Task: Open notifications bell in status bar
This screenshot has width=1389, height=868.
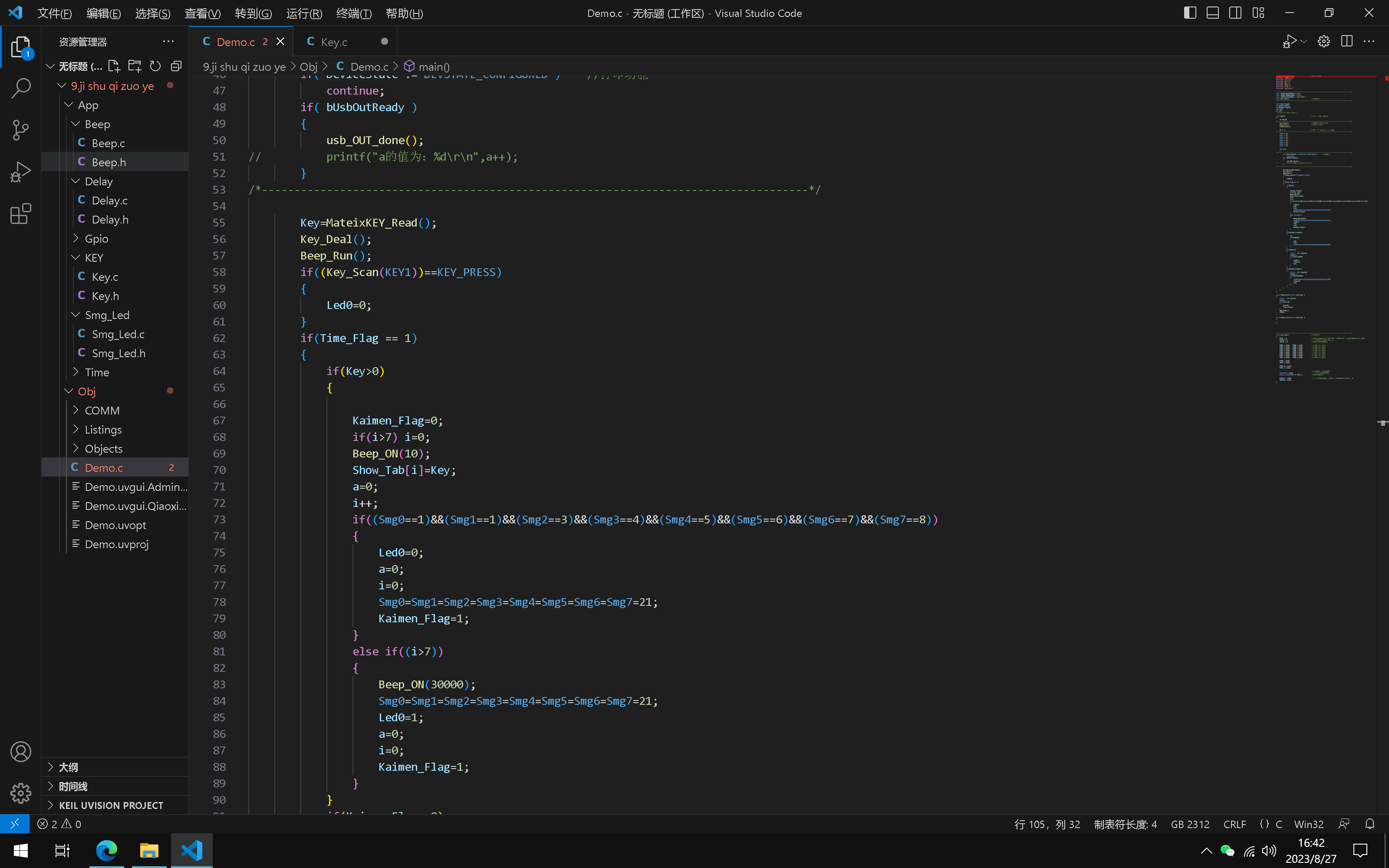Action: click(1369, 824)
